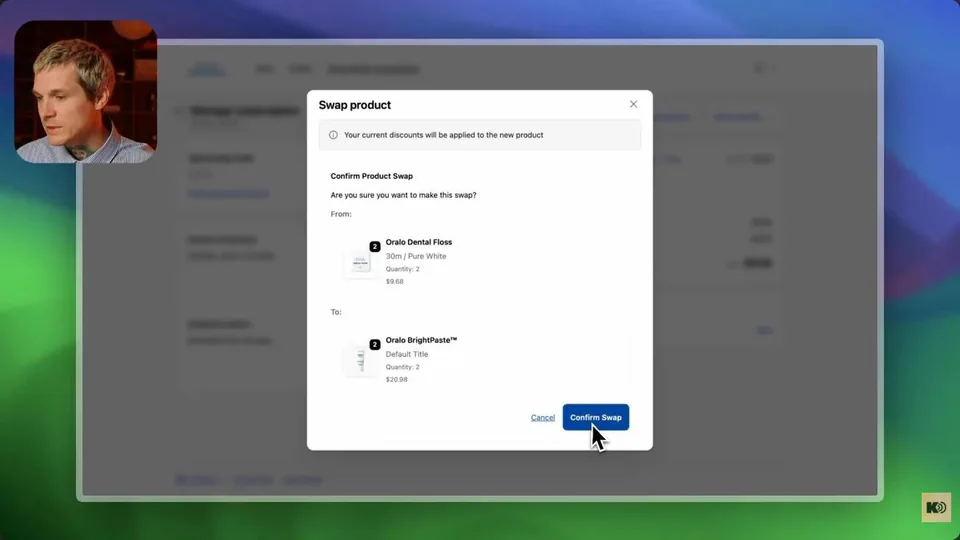This screenshot has width=960, height=540.
Task: Click the 30m / Pure White variant text
Action: point(416,256)
